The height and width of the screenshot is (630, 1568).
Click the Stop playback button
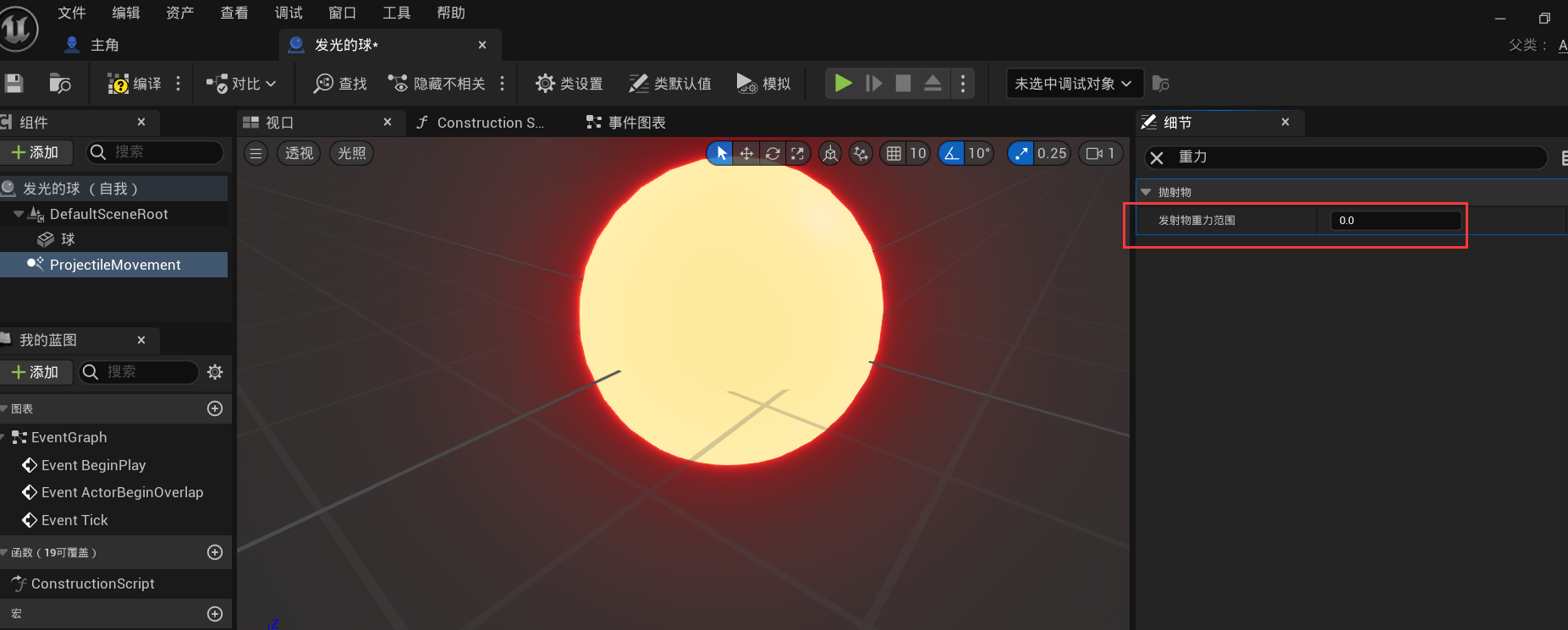pos(903,83)
